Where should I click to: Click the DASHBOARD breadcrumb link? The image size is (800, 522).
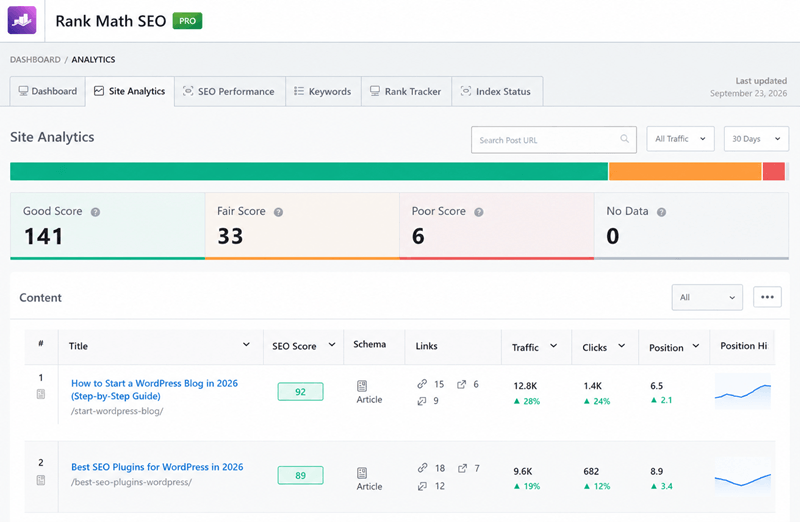tap(35, 60)
